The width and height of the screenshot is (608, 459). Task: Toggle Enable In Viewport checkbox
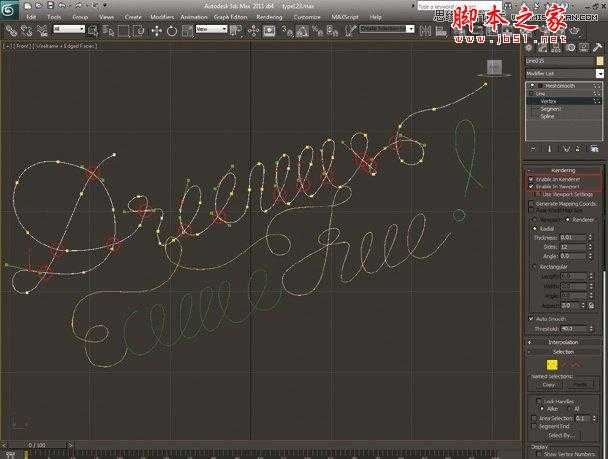click(x=531, y=187)
